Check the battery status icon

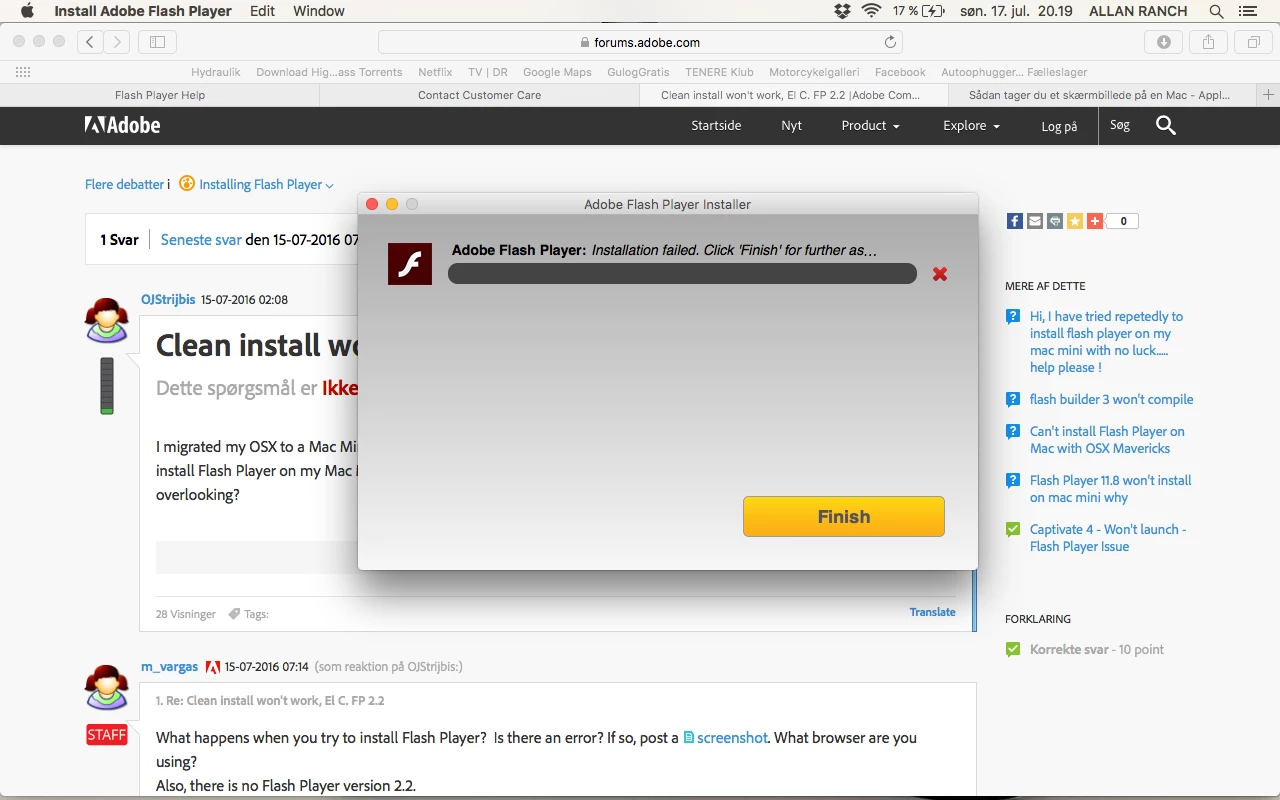tap(934, 11)
